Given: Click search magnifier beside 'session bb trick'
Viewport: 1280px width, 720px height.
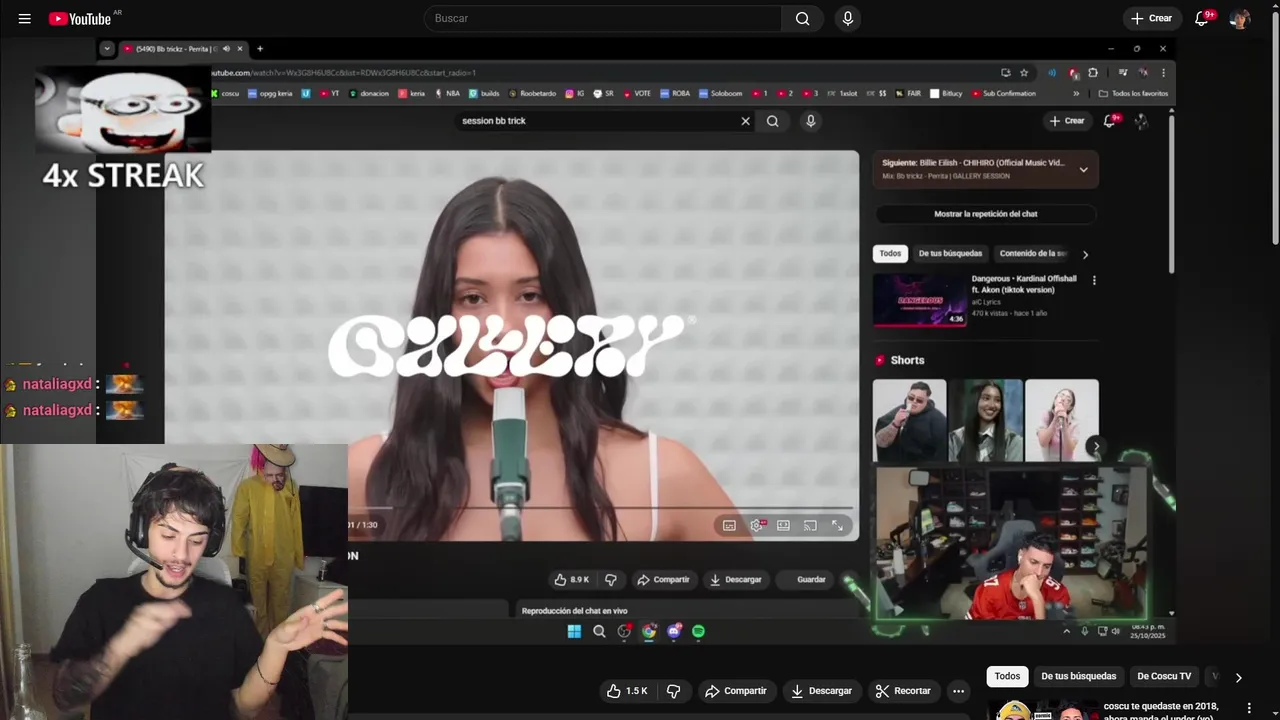Looking at the screenshot, I should (772, 121).
